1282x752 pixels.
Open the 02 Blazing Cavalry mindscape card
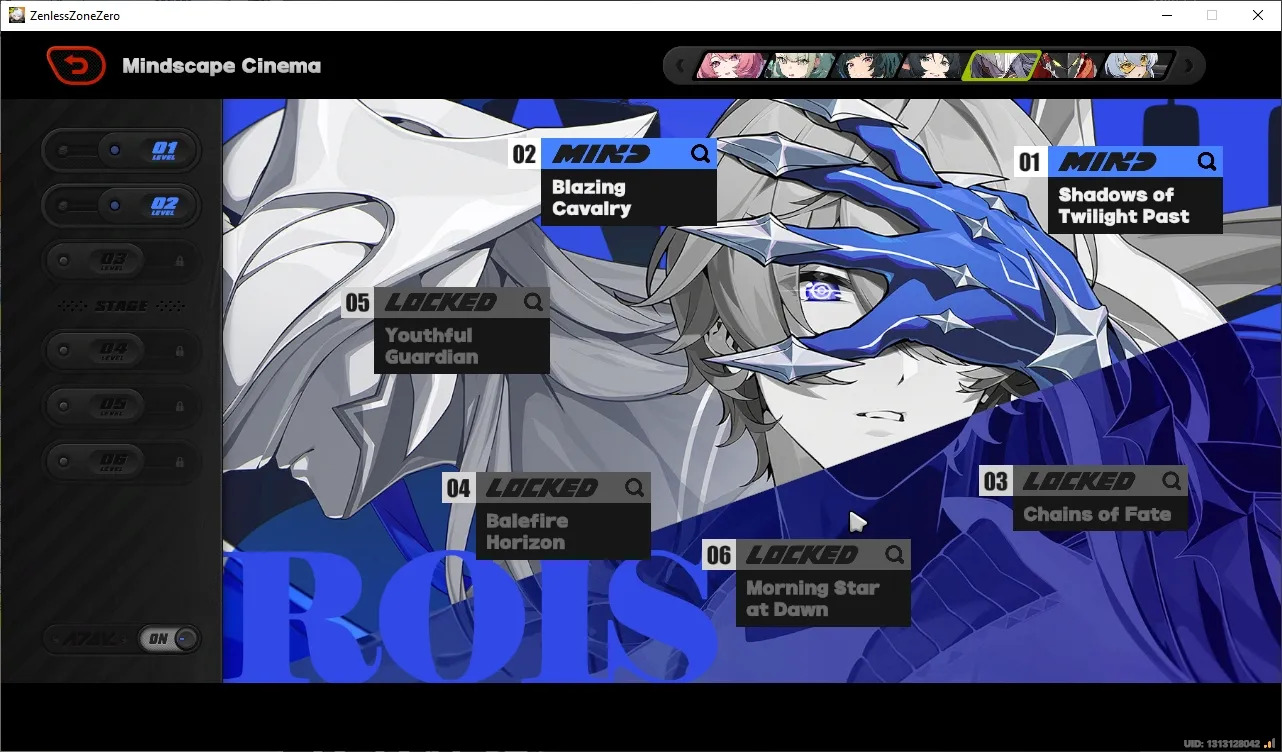[612, 182]
